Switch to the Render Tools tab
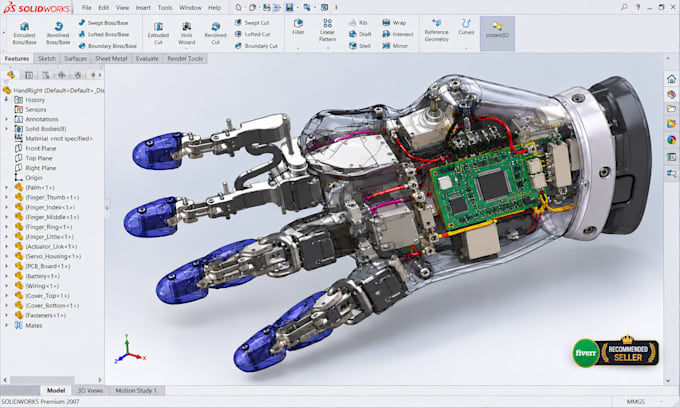 tap(185, 59)
